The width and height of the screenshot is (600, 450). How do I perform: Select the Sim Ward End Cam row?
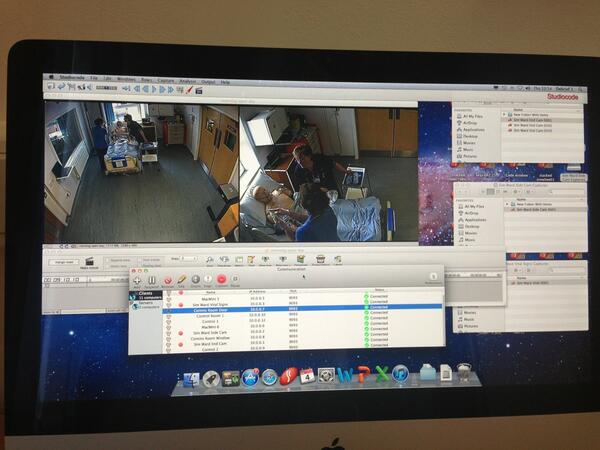pos(302,344)
